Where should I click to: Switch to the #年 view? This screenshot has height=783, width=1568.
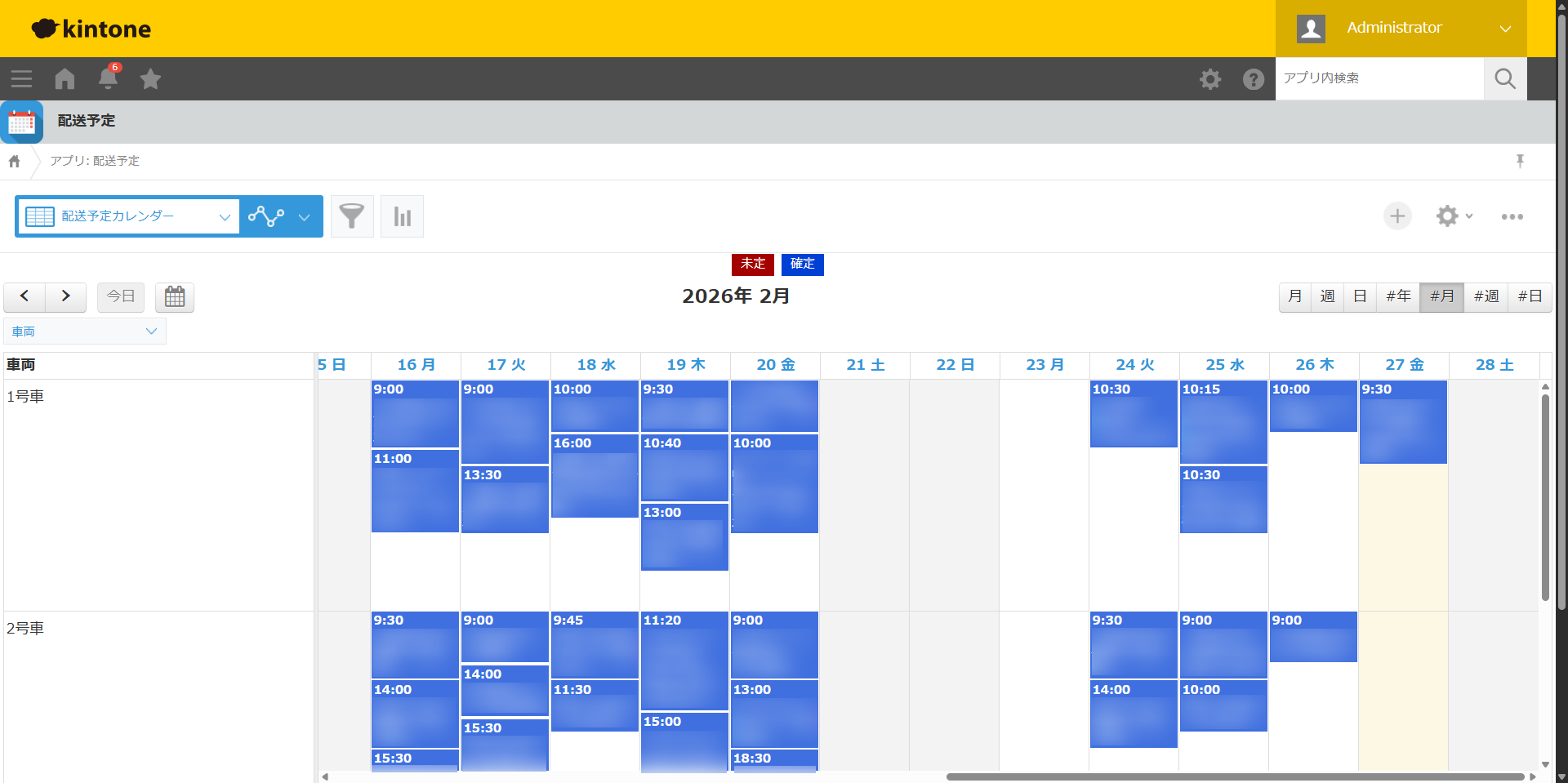[1398, 296]
